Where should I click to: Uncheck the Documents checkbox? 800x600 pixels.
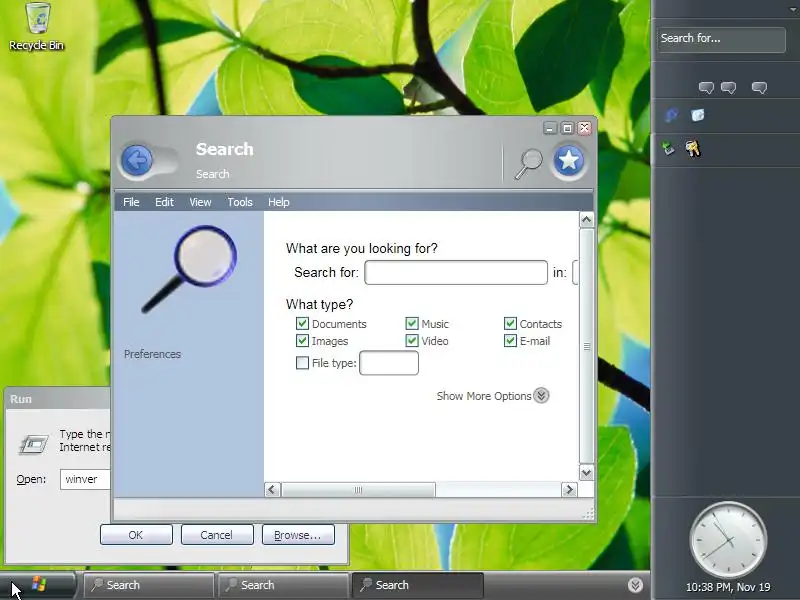click(x=302, y=323)
